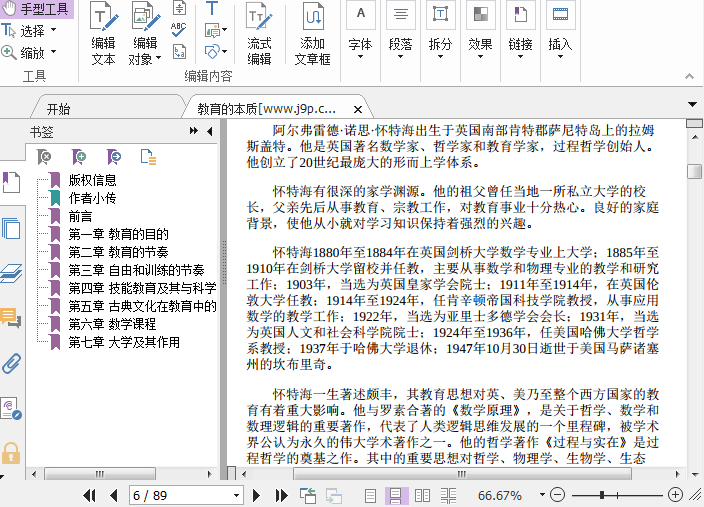Collapse the ribbon with the up chevron
Viewport: 704px width, 507px height.
[x=690, y=76]
